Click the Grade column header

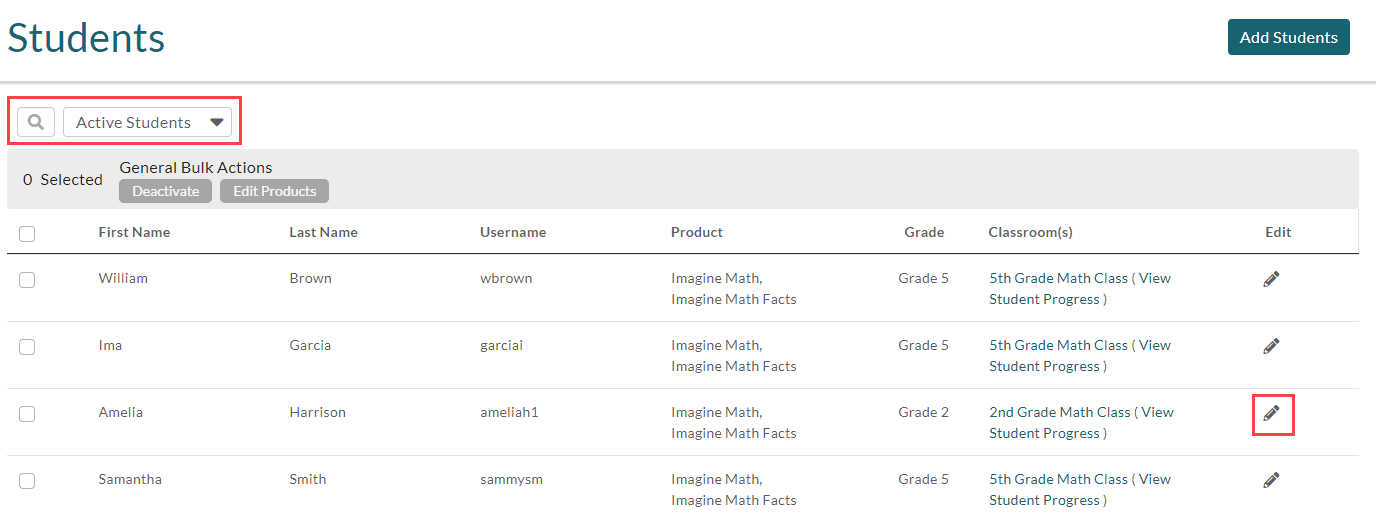[x=924, y=232]
